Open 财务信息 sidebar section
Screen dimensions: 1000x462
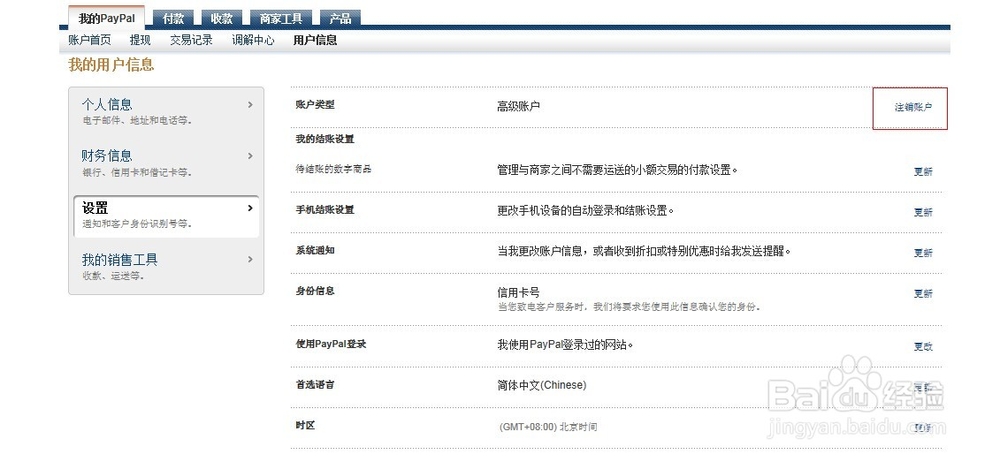click(166, 163)
